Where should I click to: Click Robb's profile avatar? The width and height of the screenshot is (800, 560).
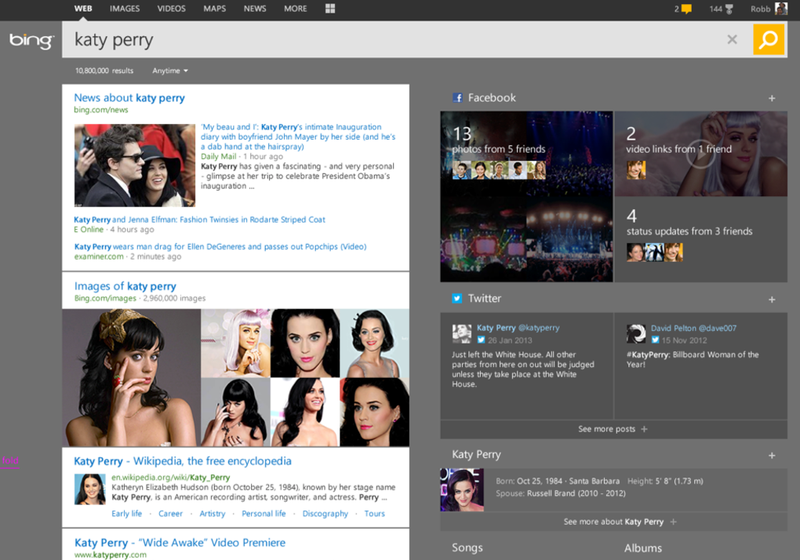coord(781,9)
